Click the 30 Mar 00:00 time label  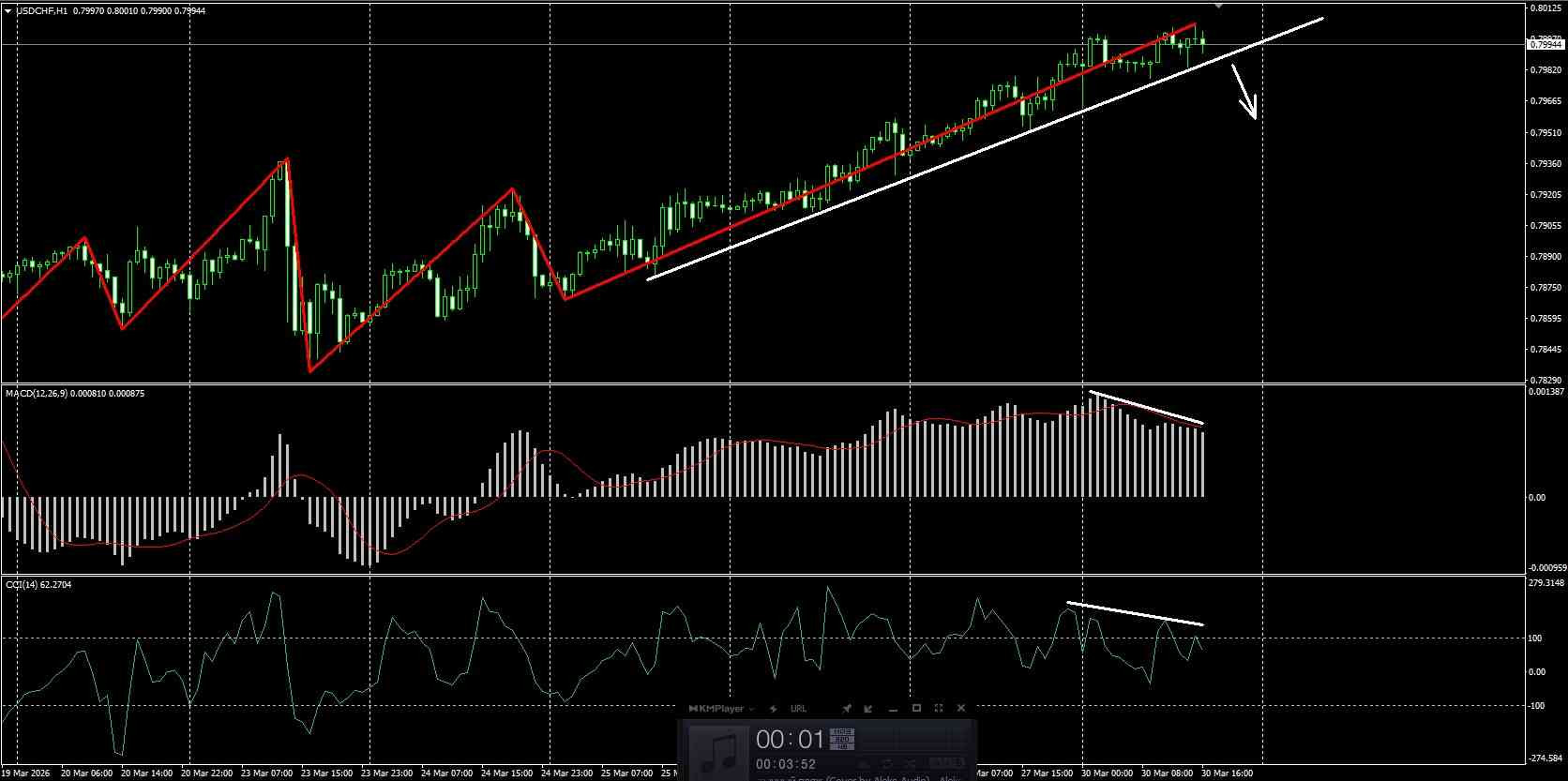tap(1107, 773)
